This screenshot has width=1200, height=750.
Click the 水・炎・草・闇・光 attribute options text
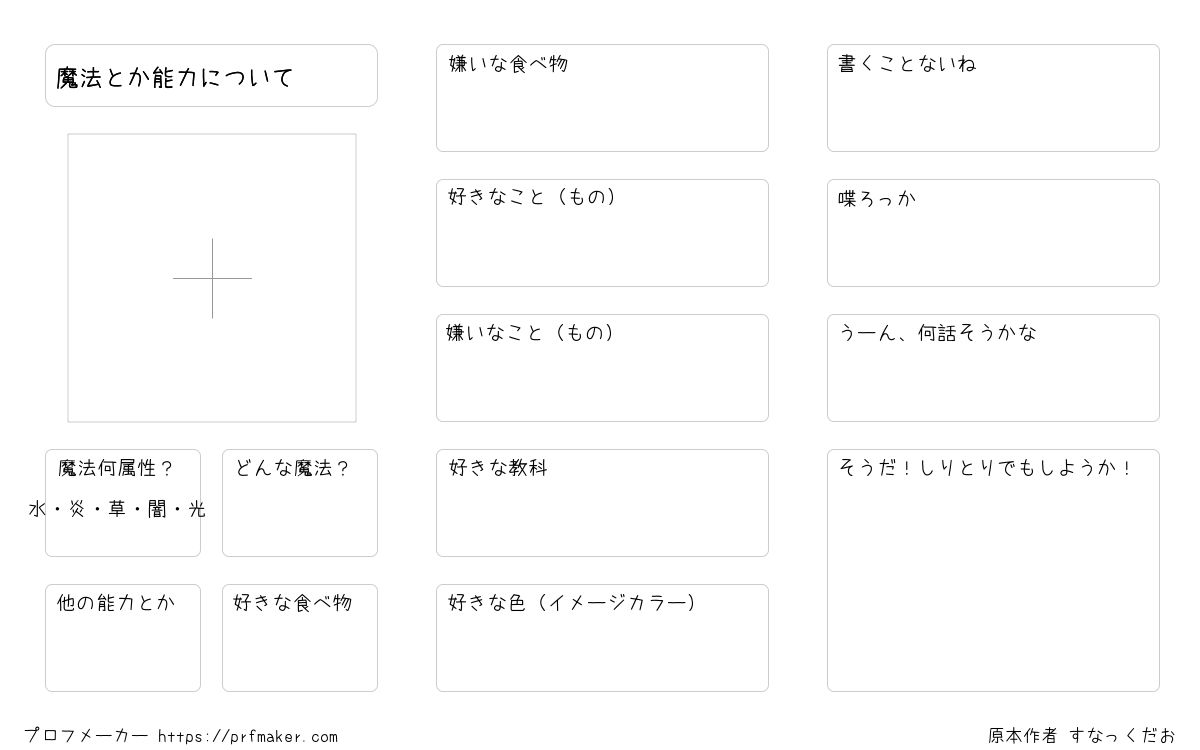pyautogui.click(x=117, y=509)
